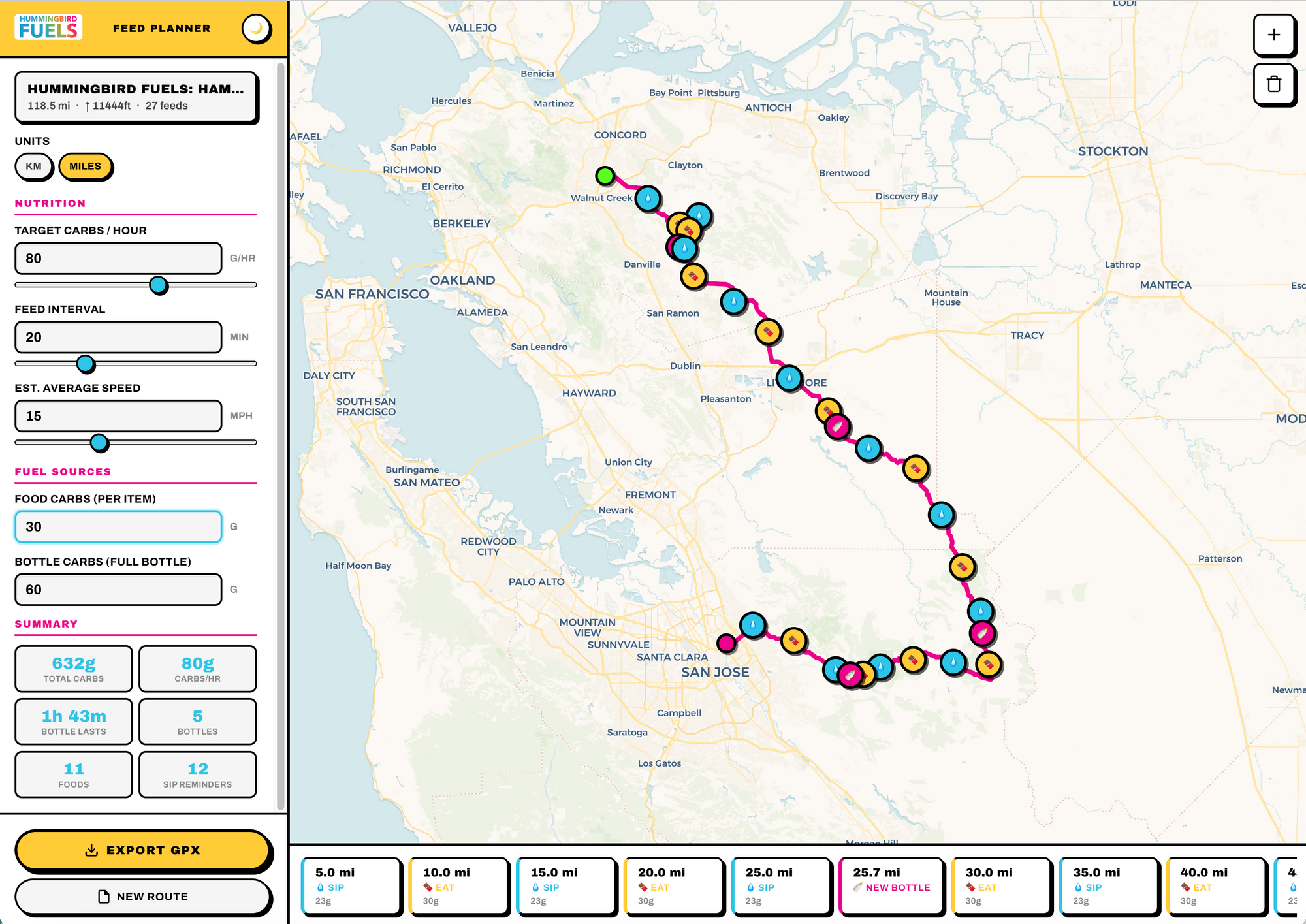1306x924 pixels.
Task: Select the 25.0 mi SIP feed card
Action: point(781,886)
